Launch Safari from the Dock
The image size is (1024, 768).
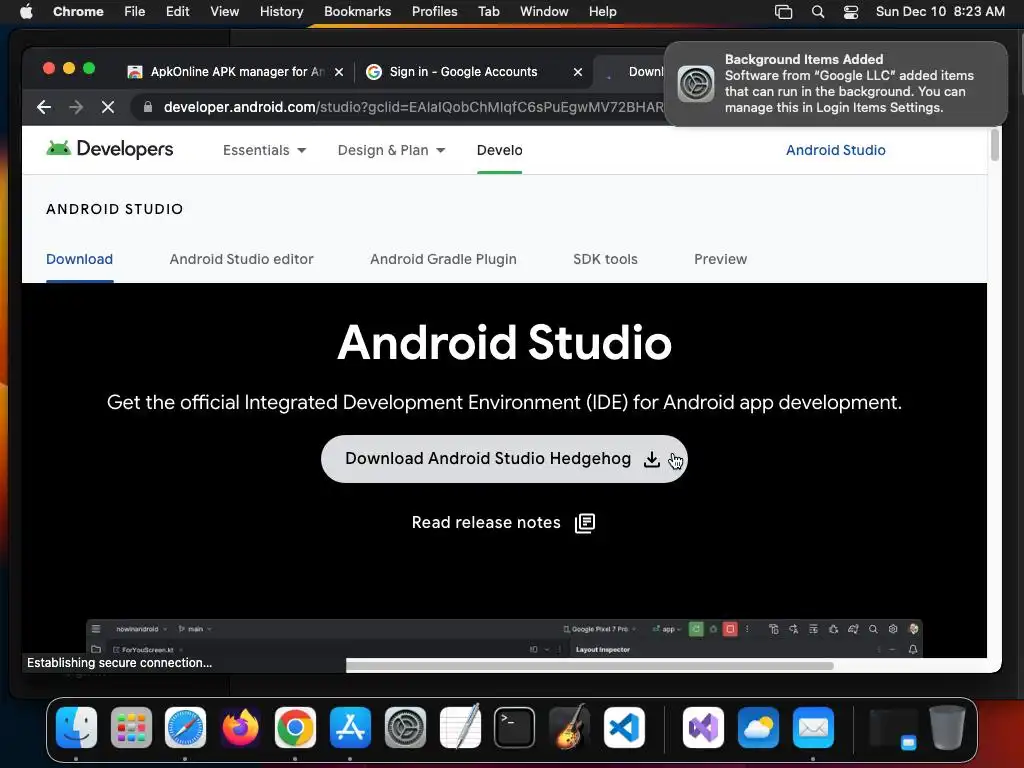(185, 728)
